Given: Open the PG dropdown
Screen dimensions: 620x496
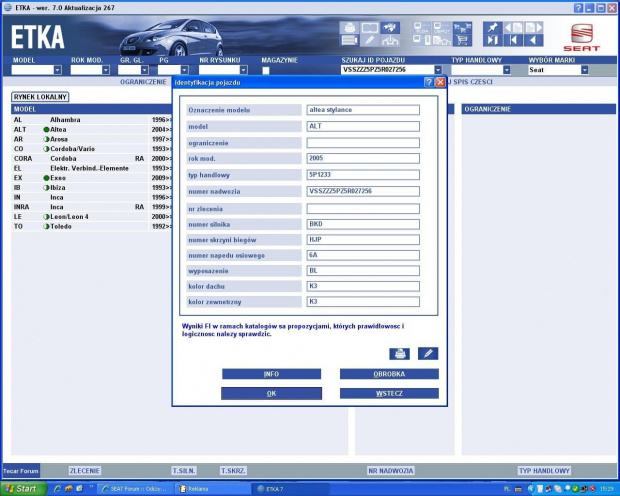Looking at the screenshot, I should 184,70.
